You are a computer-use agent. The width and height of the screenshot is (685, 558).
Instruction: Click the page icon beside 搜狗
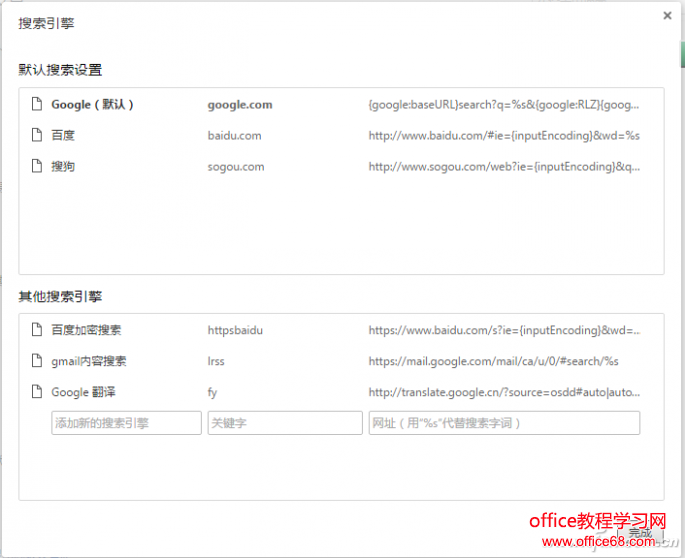37,166
